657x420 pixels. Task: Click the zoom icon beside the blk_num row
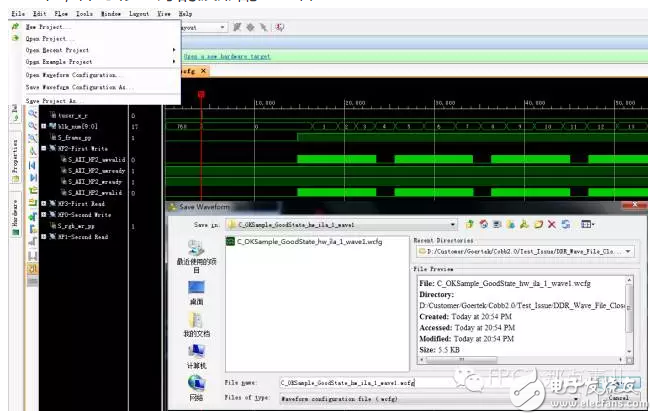coord(32,127)
